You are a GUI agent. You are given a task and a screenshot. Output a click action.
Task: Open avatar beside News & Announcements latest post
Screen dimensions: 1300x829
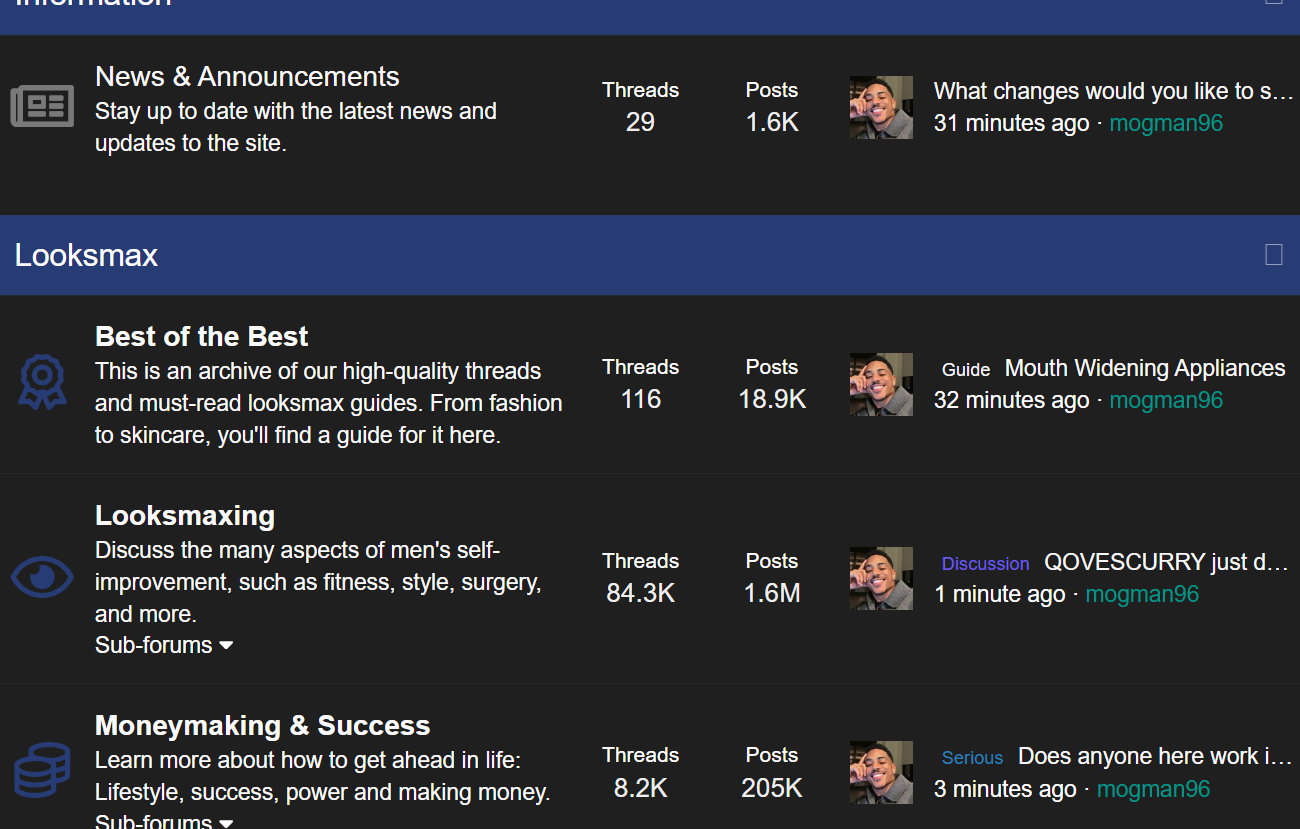[881, 107]
